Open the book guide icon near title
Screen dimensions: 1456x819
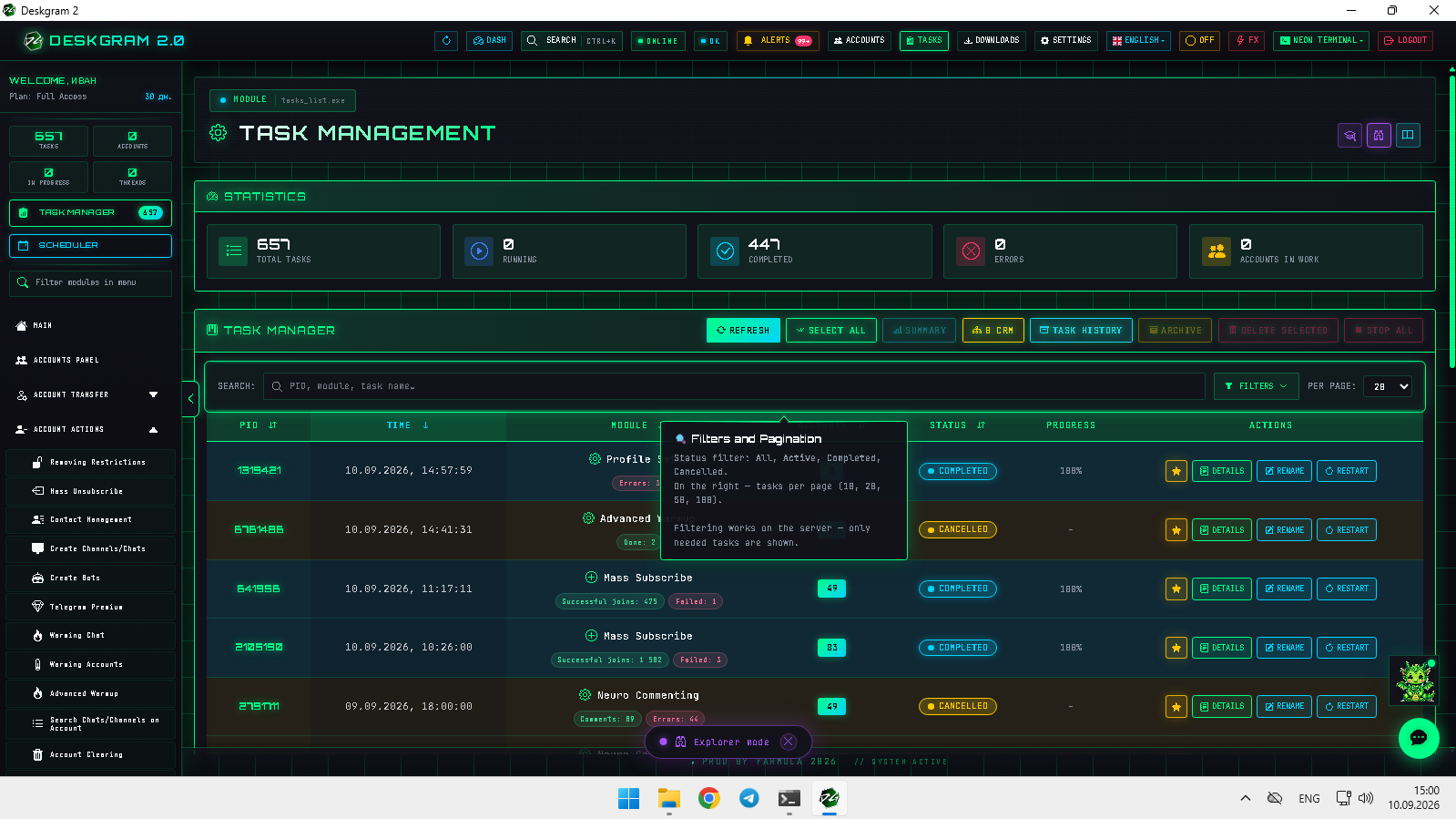coord(1408,136)
